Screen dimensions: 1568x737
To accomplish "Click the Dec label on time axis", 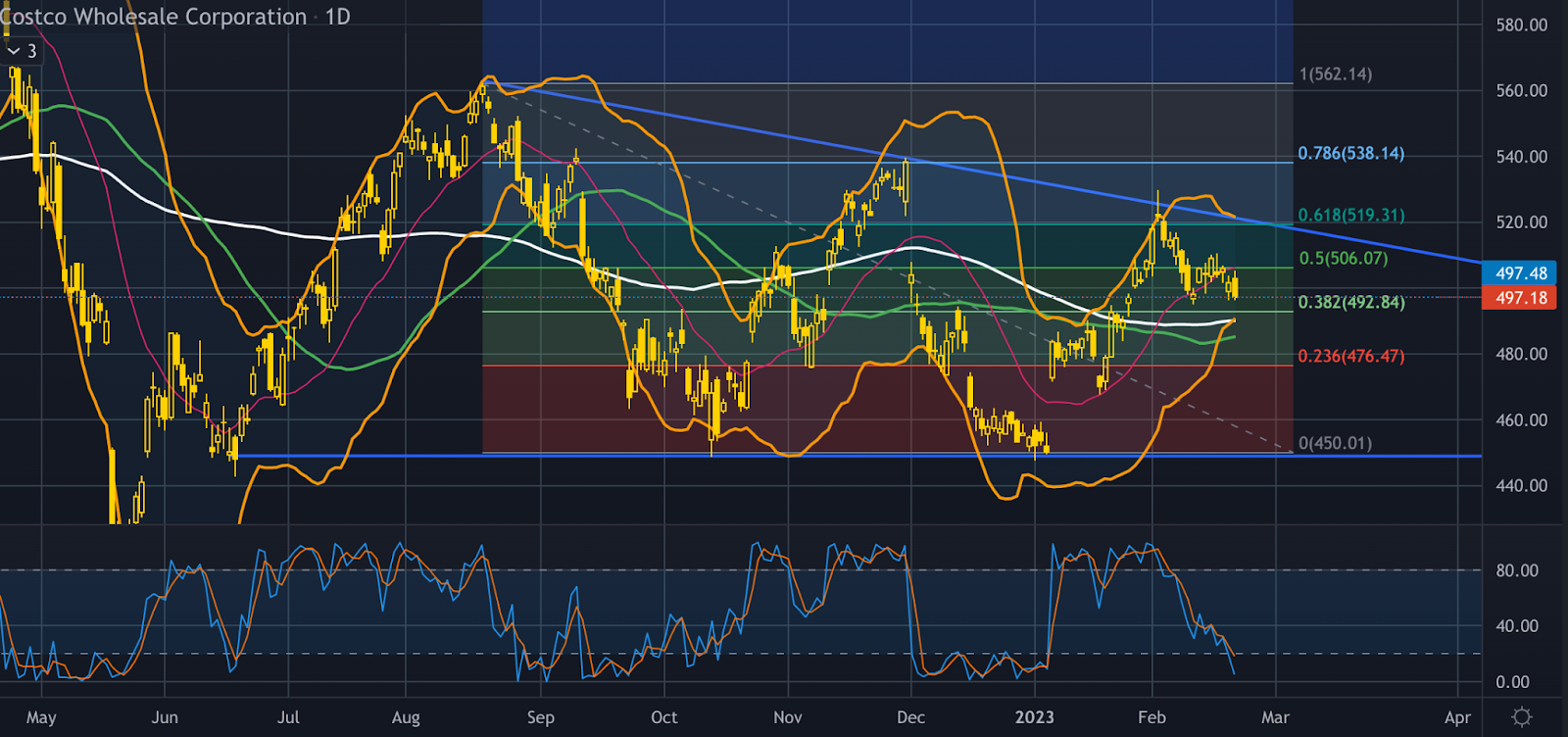I will 911,717.
